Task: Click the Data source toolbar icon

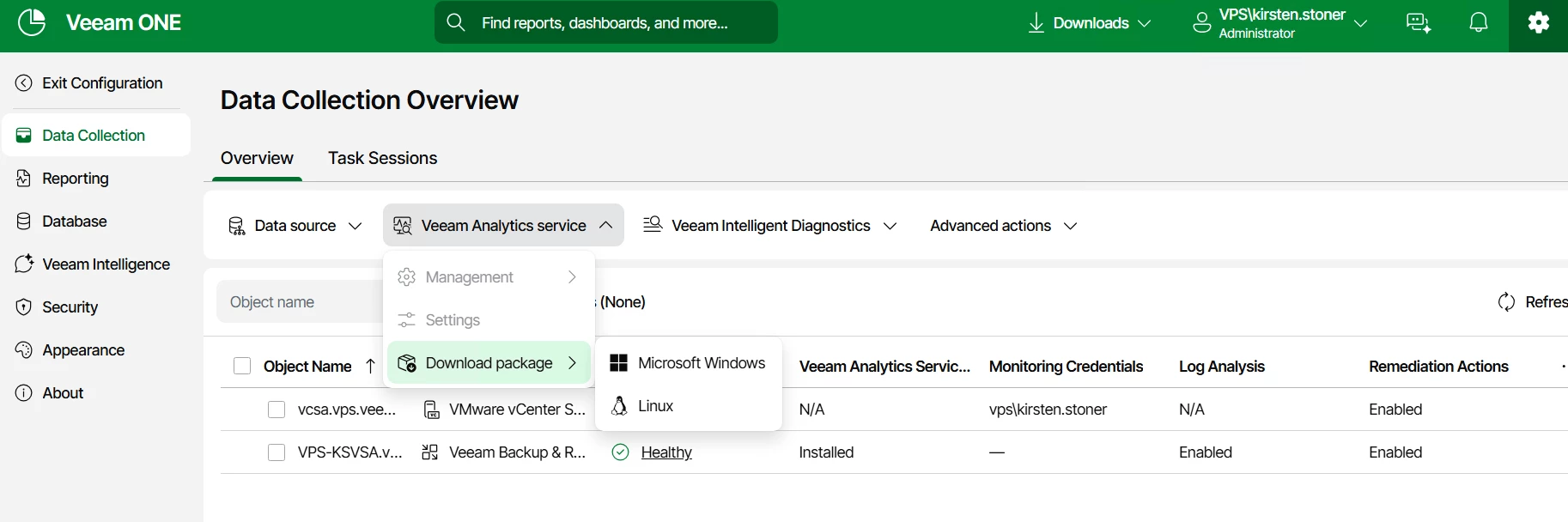Action: click(x=236, y=226)
